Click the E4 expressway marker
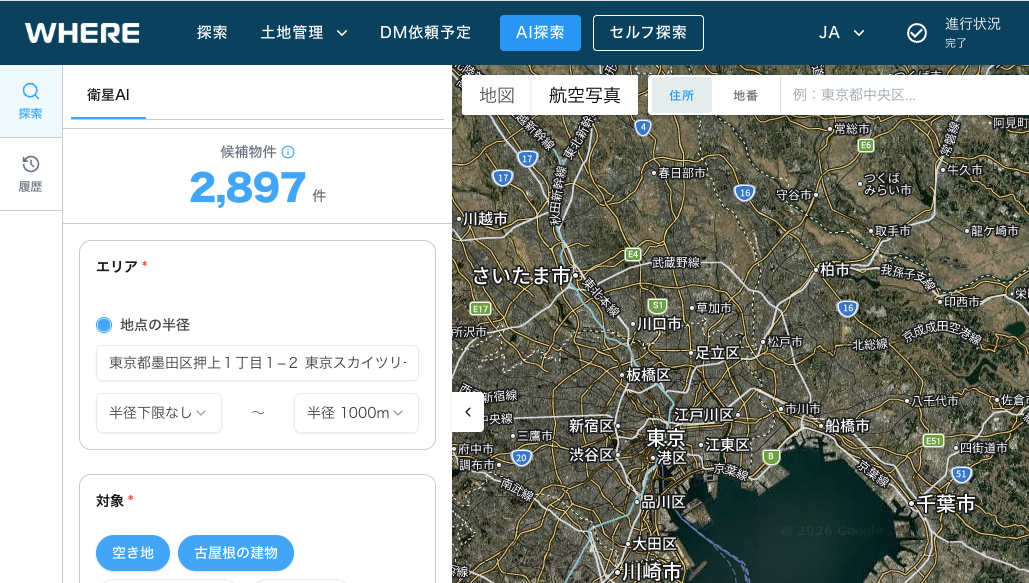The width and height of the screenshot is (1029, 583). [633, 254]
